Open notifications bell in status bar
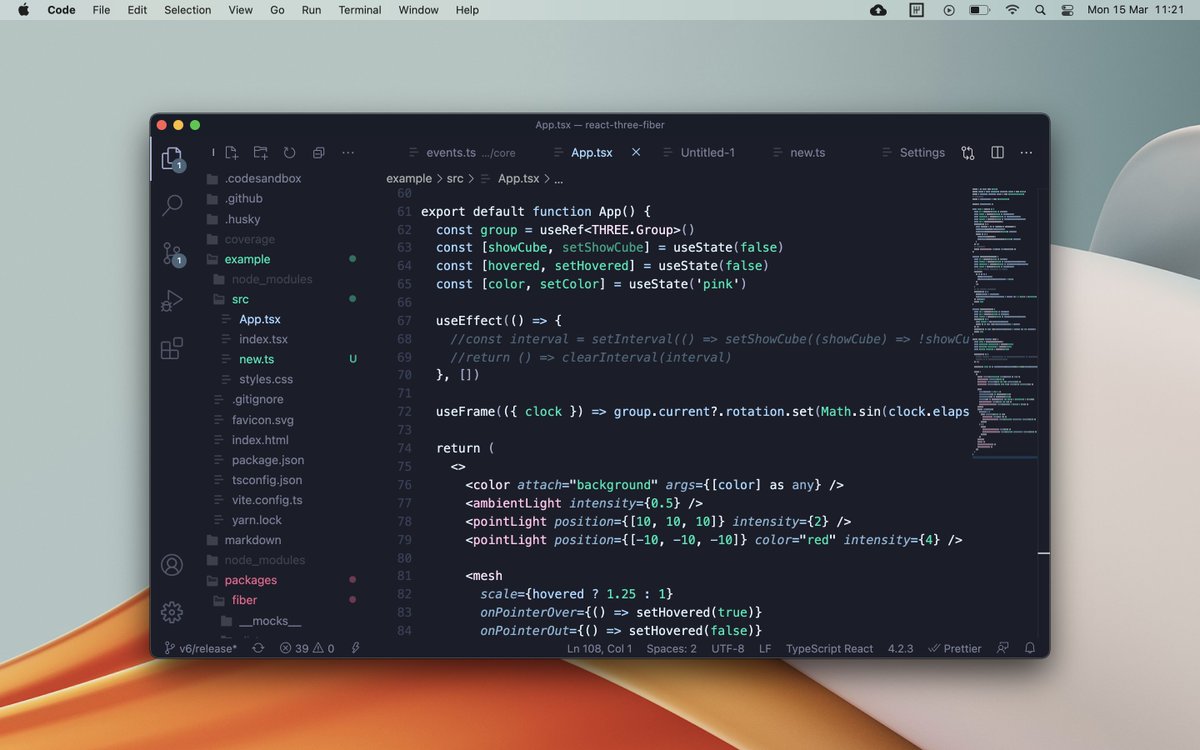 pyautogui.click(x=1030, y=648)
